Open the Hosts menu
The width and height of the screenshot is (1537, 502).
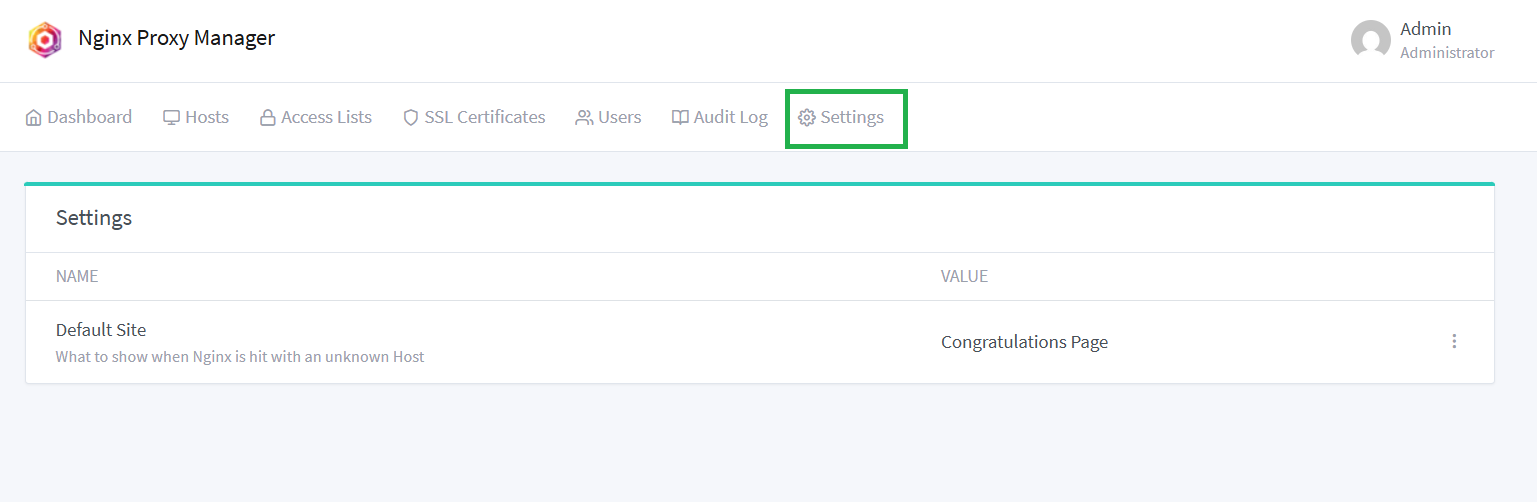(196, 118)
